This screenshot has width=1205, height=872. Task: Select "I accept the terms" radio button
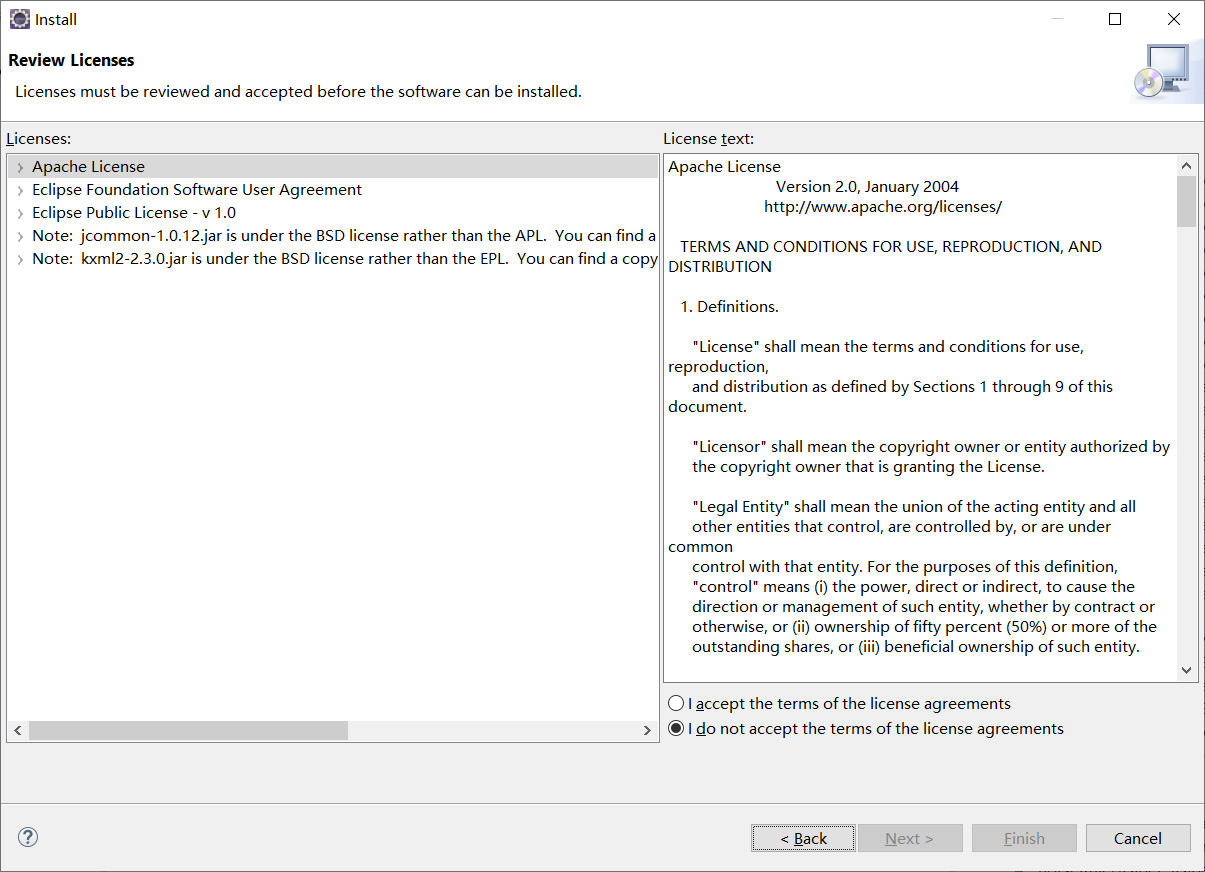[x=676, y=704]
